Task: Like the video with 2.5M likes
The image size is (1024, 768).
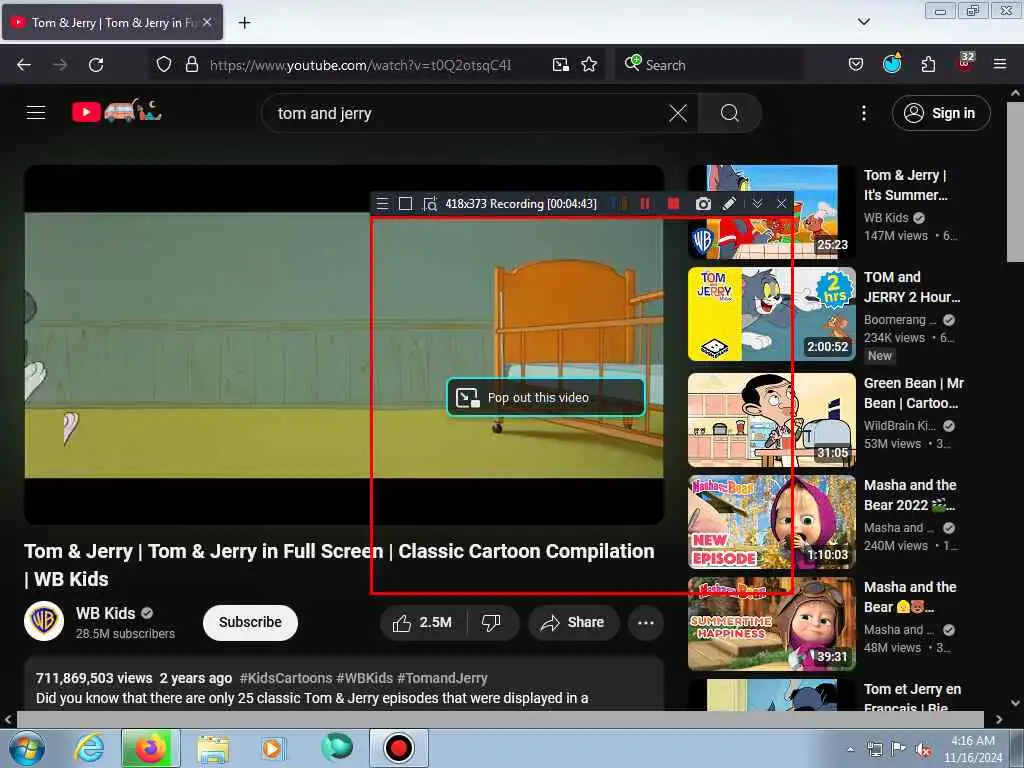Action: pos(423,622)
